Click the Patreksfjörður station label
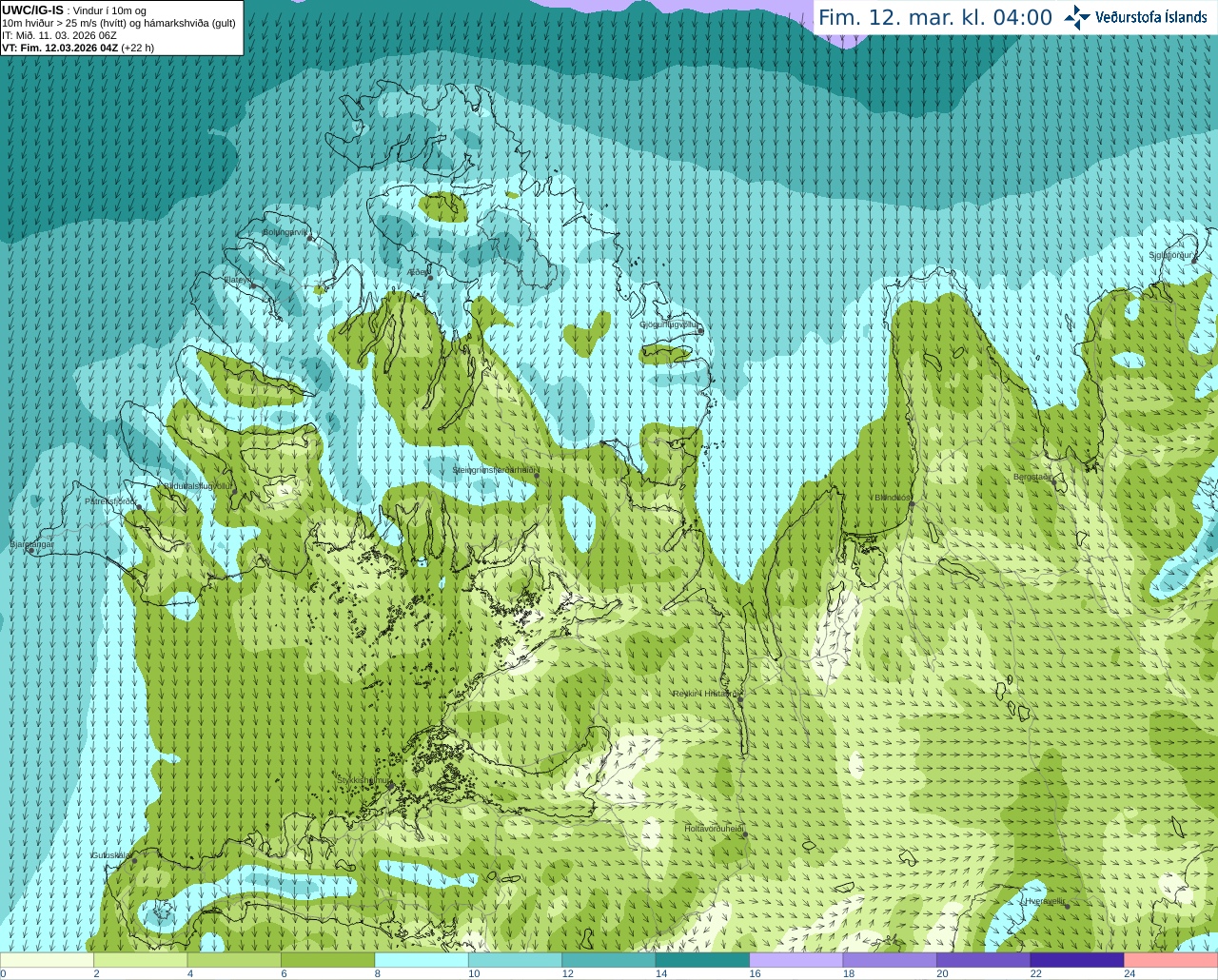The image size is (1218, 980). [x=110, y=500]
